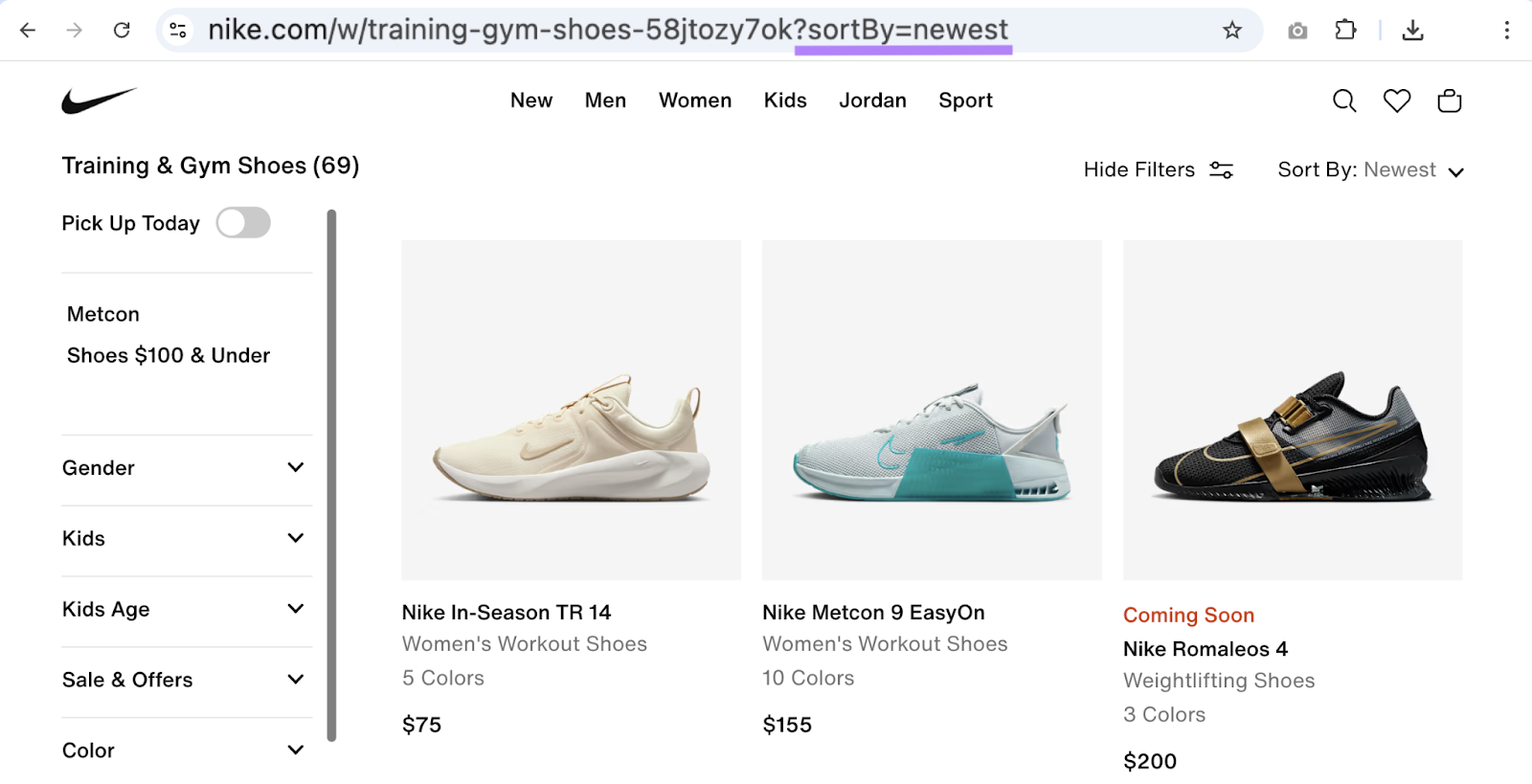1532x784 pixels.
Task: Open the browser extensions puzzle icon
Action: (x=1345, y=30)
